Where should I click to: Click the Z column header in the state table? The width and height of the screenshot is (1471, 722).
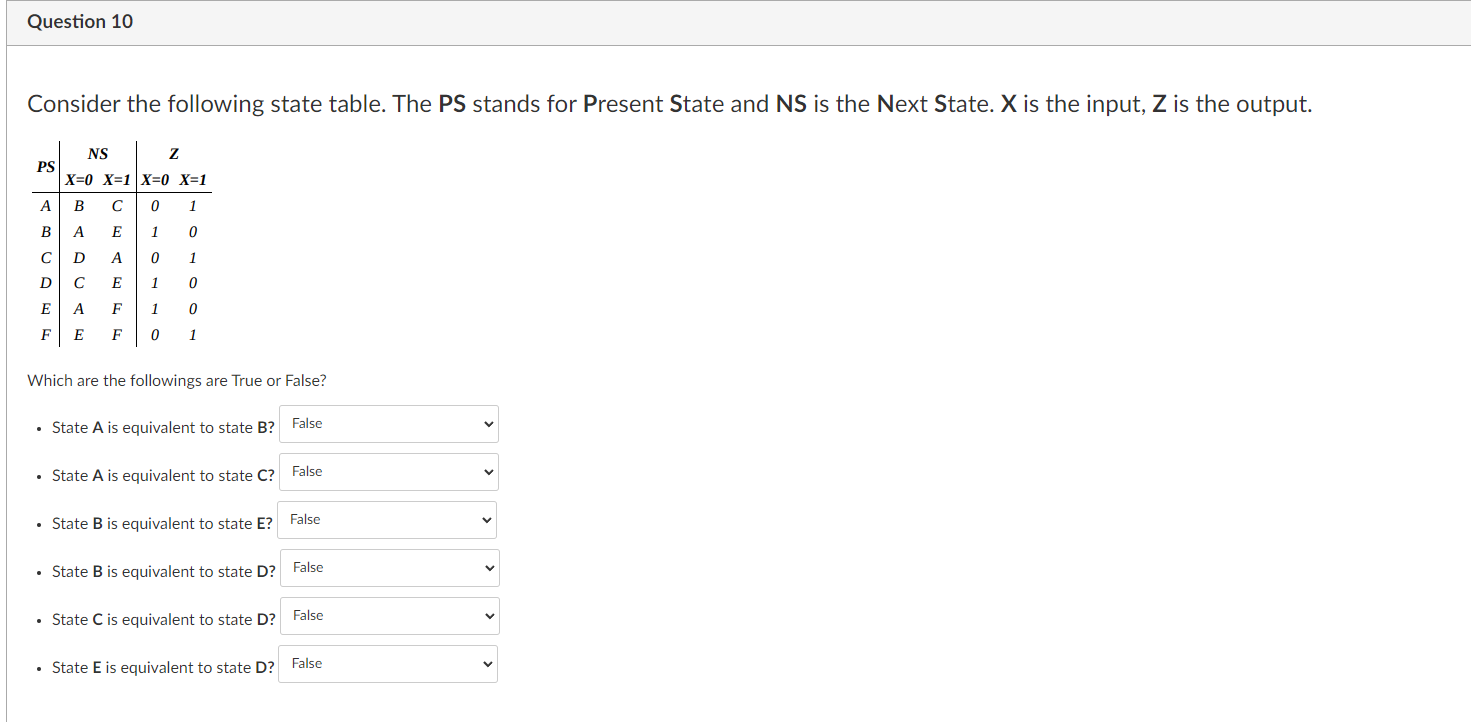coord(173,153)
